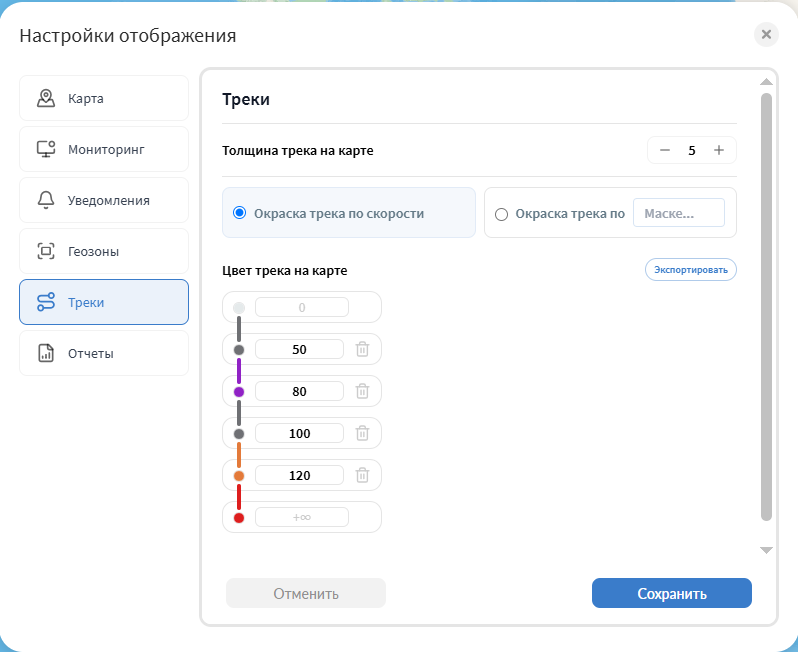The height and width of the screenshot is (652, 798).
Task: Click the Маске input field
Action: click(x=678, y=213)
